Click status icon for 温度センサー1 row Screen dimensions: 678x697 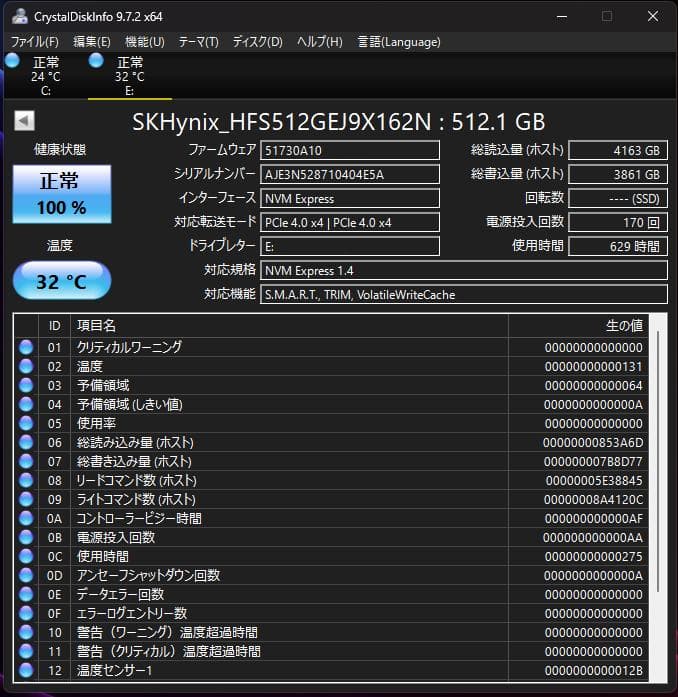[x=26, y=670]
